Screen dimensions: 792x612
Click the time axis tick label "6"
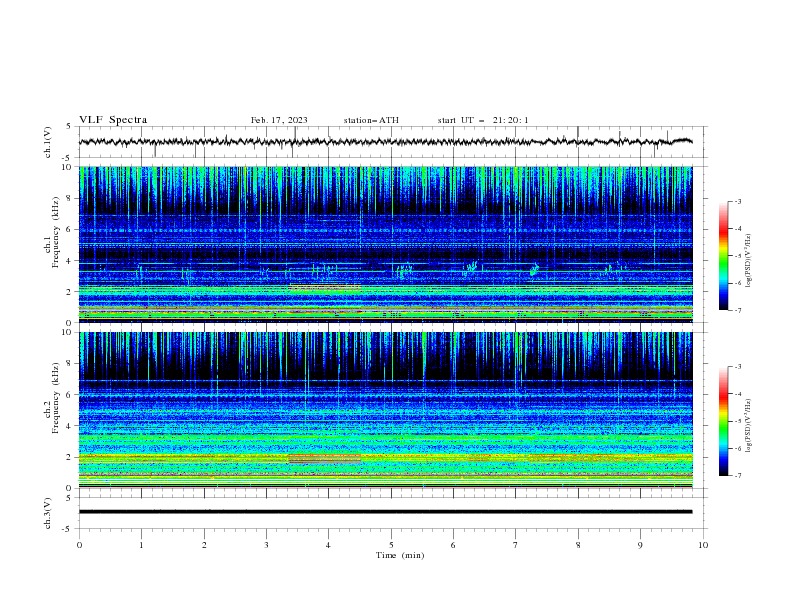[453, 545]
